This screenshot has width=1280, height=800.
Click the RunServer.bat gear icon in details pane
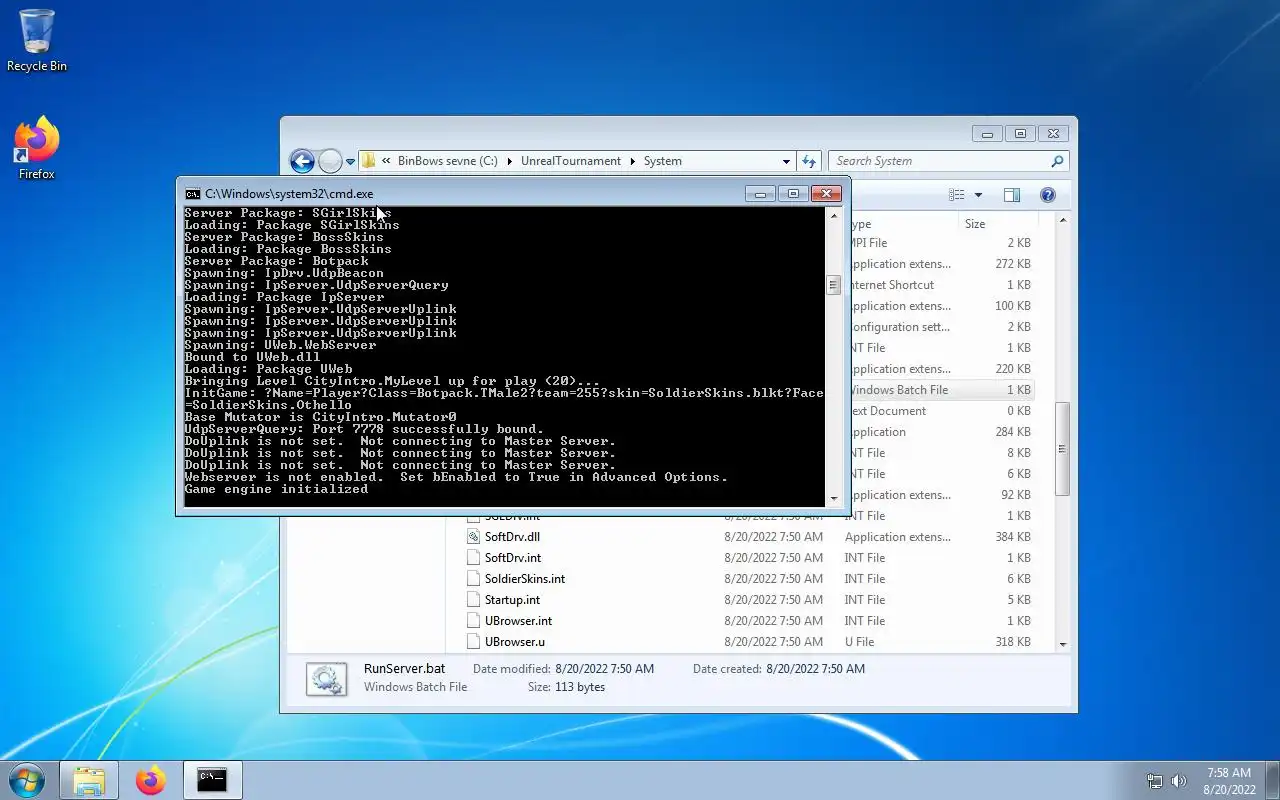326,679
